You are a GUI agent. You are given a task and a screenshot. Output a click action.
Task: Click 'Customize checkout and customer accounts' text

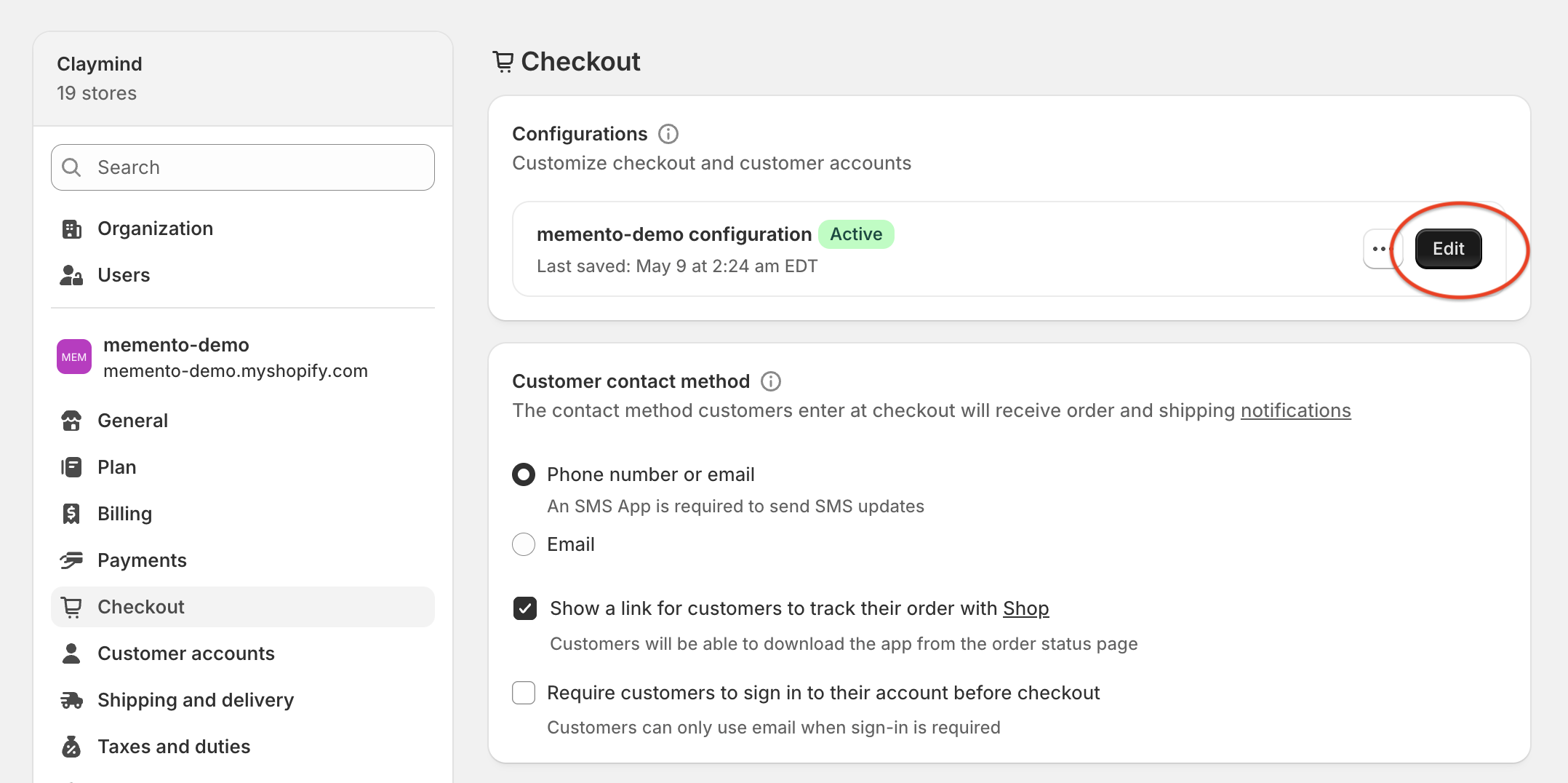click(x=711, y=164)
